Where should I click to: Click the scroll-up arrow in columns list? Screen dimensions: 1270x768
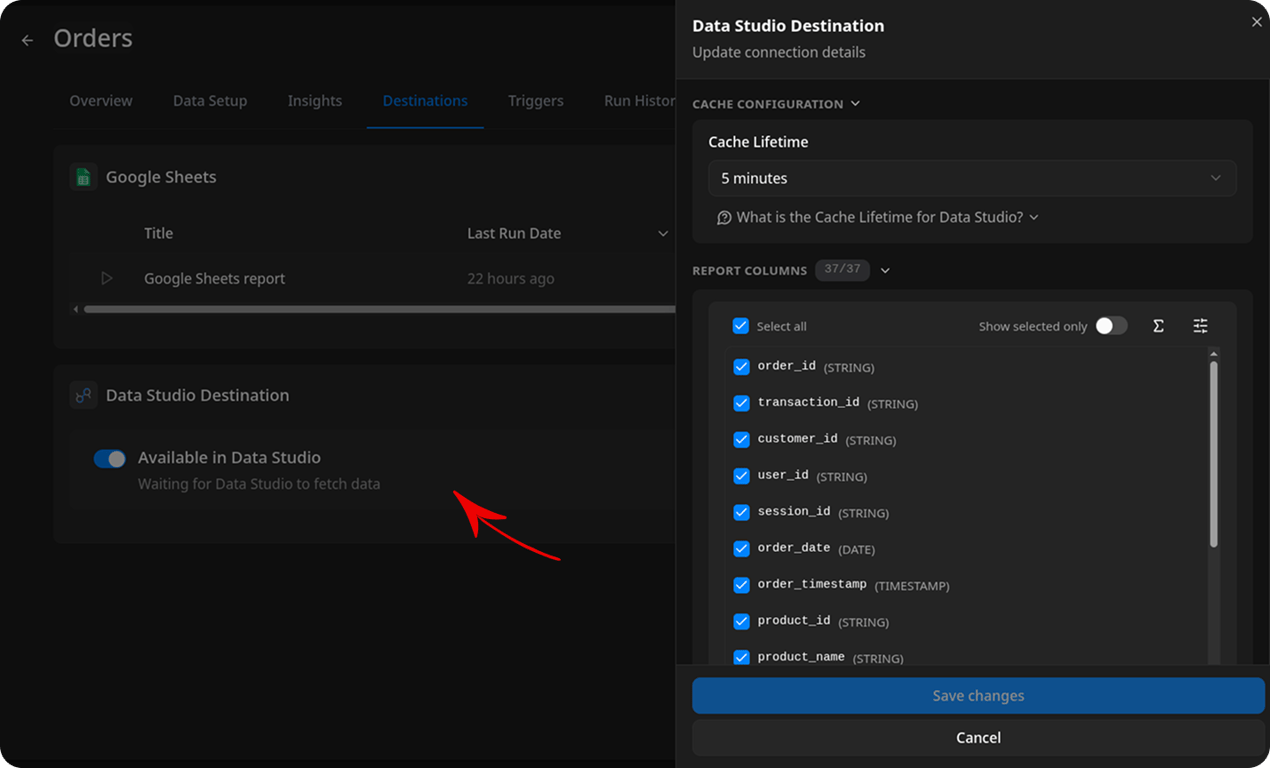pyautogui.click(x=1213, y=354)
